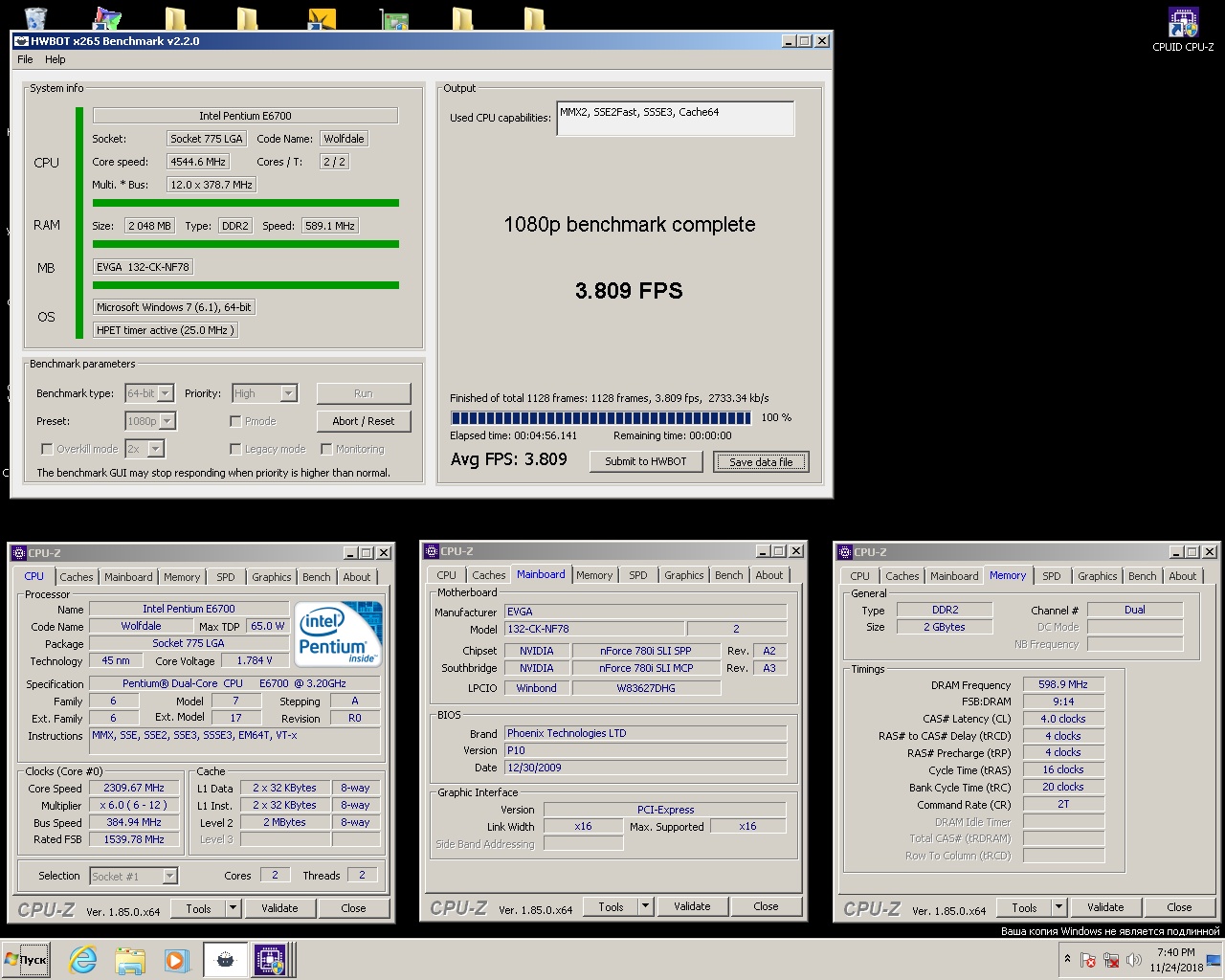Click the title bar icon of the CPU-Z CPU window

pyautogui.click(x=18, y=553)
